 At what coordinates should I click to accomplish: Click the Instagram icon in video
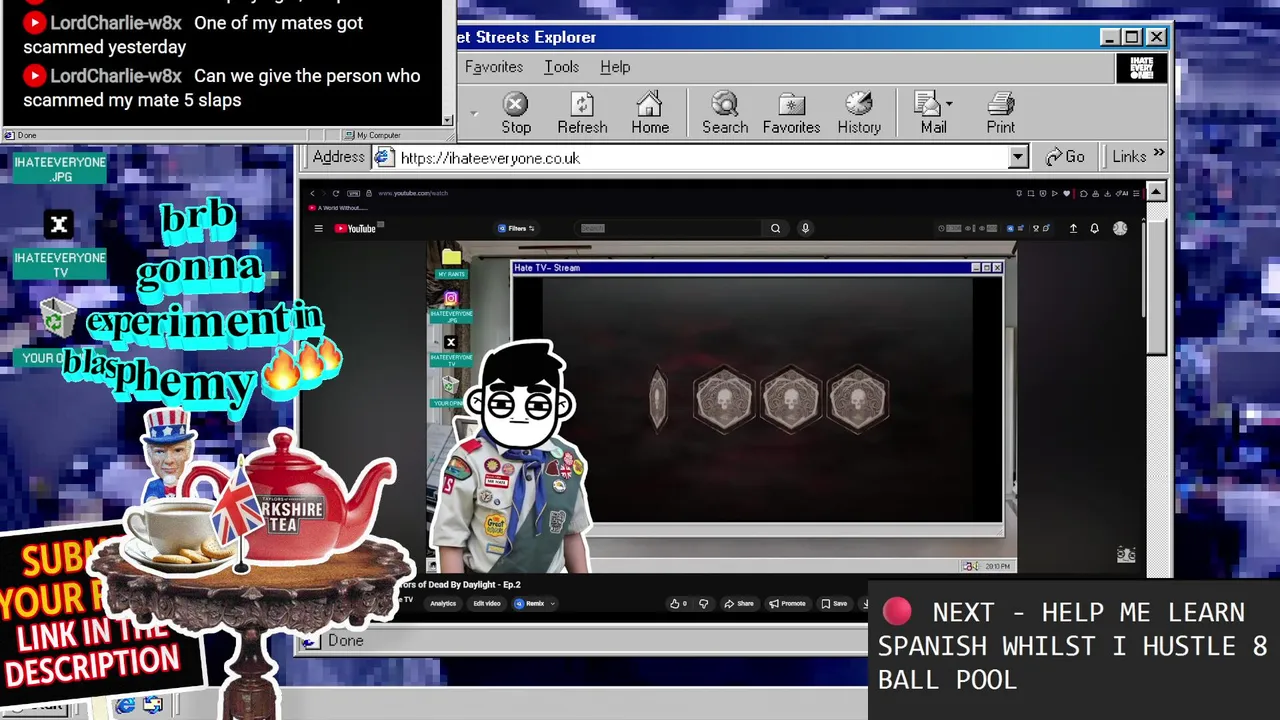click(451, 298)
